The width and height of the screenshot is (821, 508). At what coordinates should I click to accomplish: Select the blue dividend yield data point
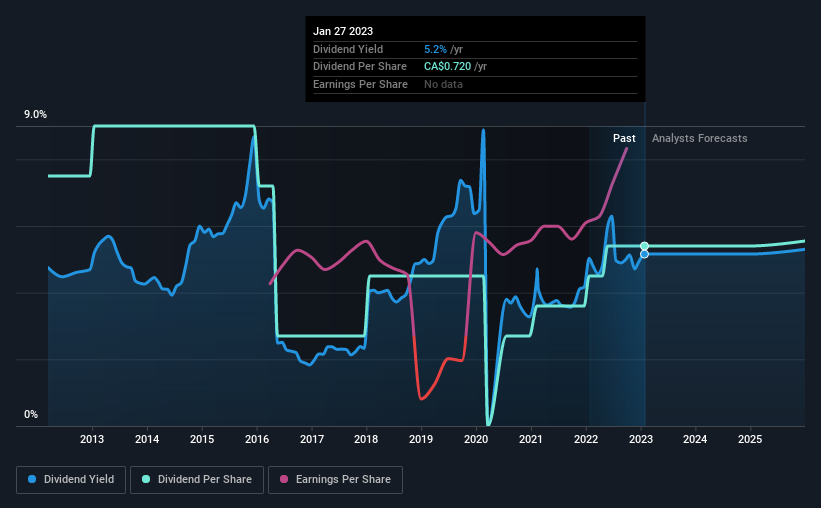645,254
